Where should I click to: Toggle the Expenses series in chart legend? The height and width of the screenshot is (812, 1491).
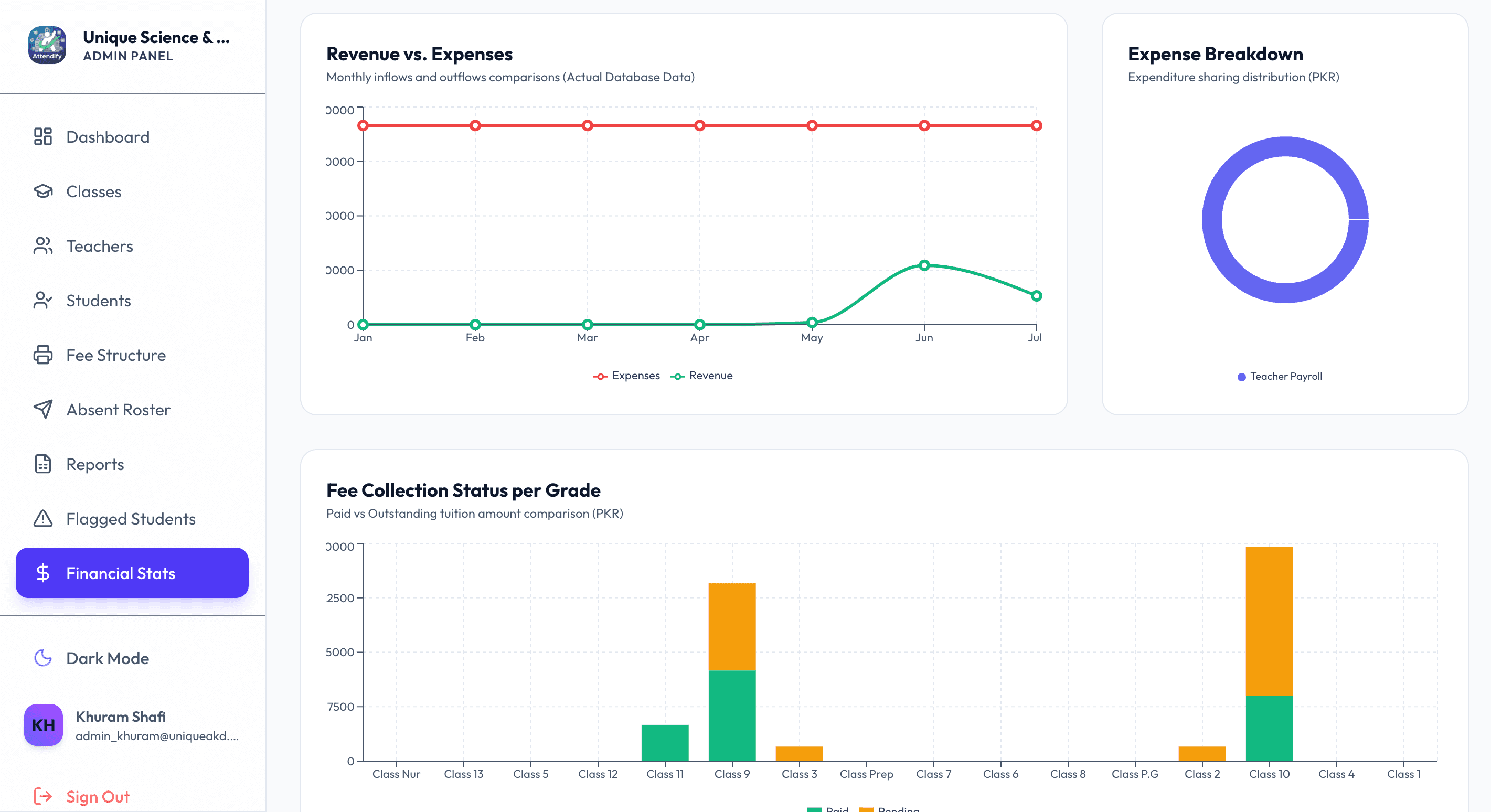coord(626,376)
